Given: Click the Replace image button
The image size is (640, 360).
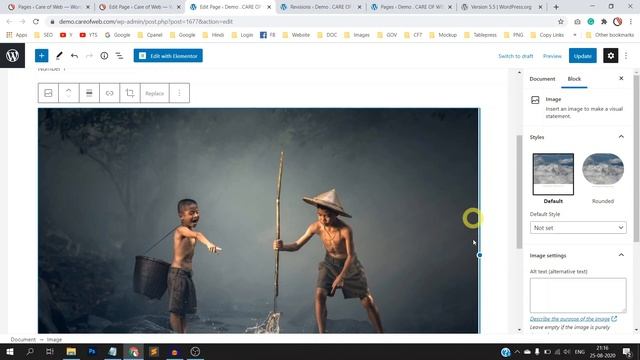Looking at the screenshot, I should click(x=155, y=93).
